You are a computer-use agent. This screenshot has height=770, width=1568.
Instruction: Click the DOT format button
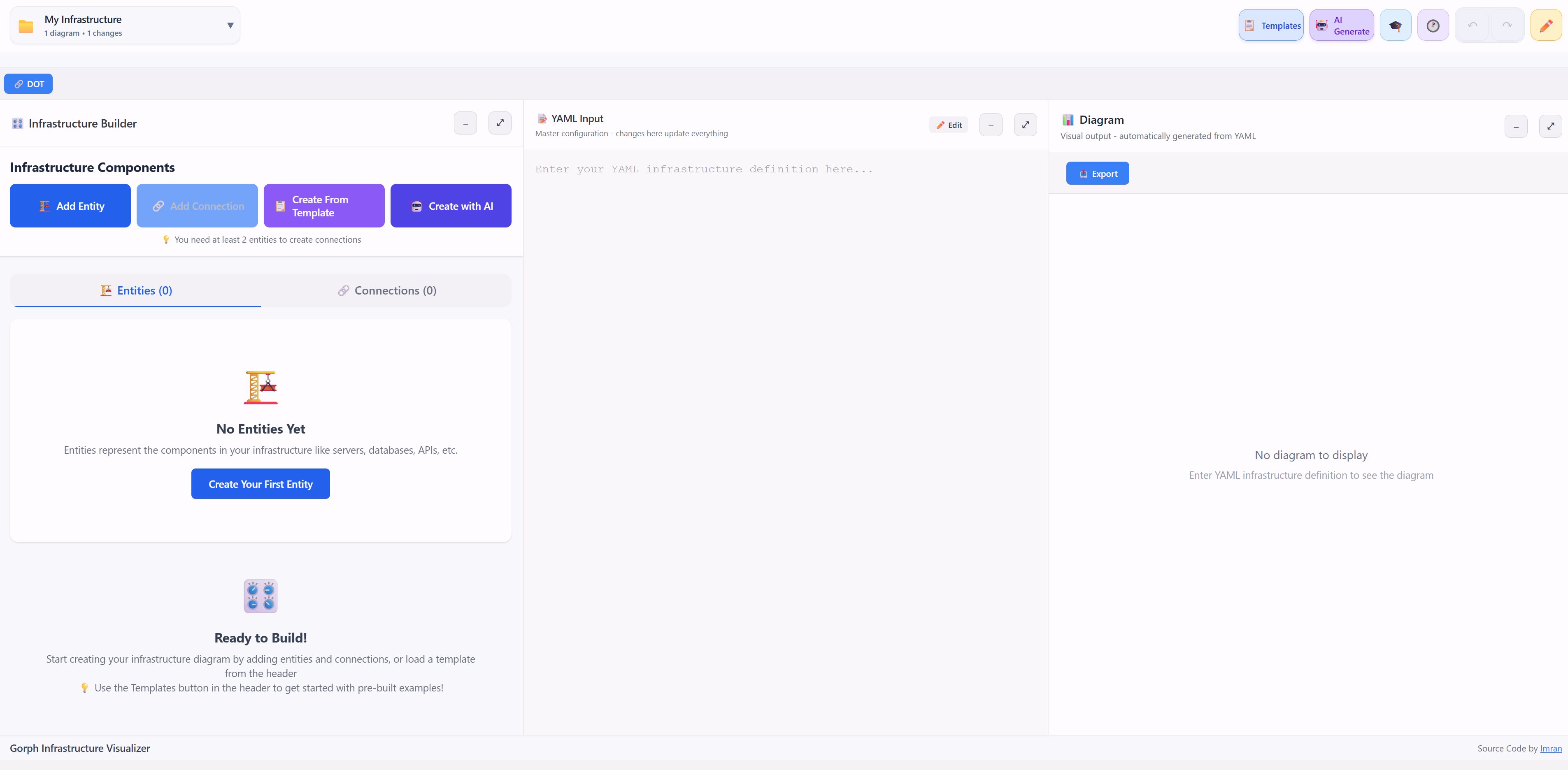(29, 84)
